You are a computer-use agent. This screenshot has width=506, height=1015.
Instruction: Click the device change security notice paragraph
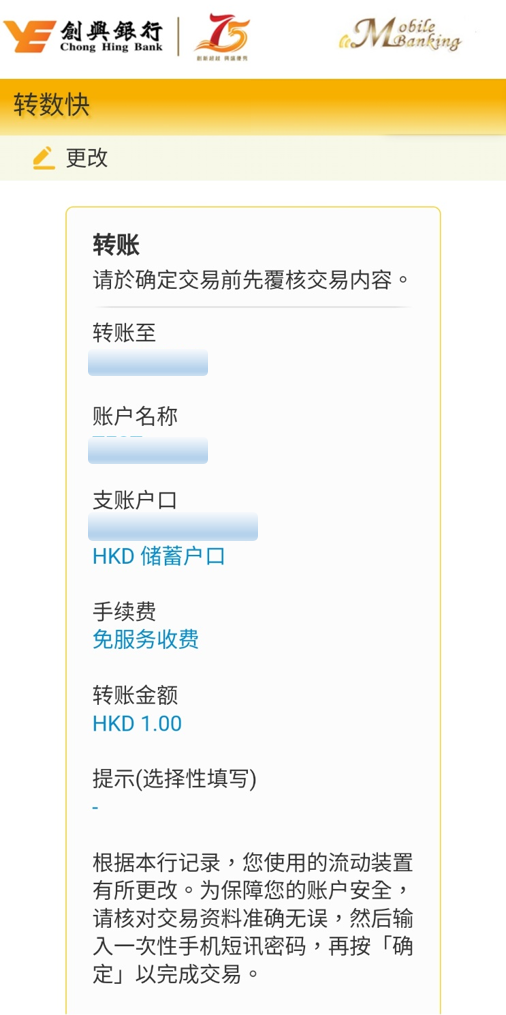253,919
